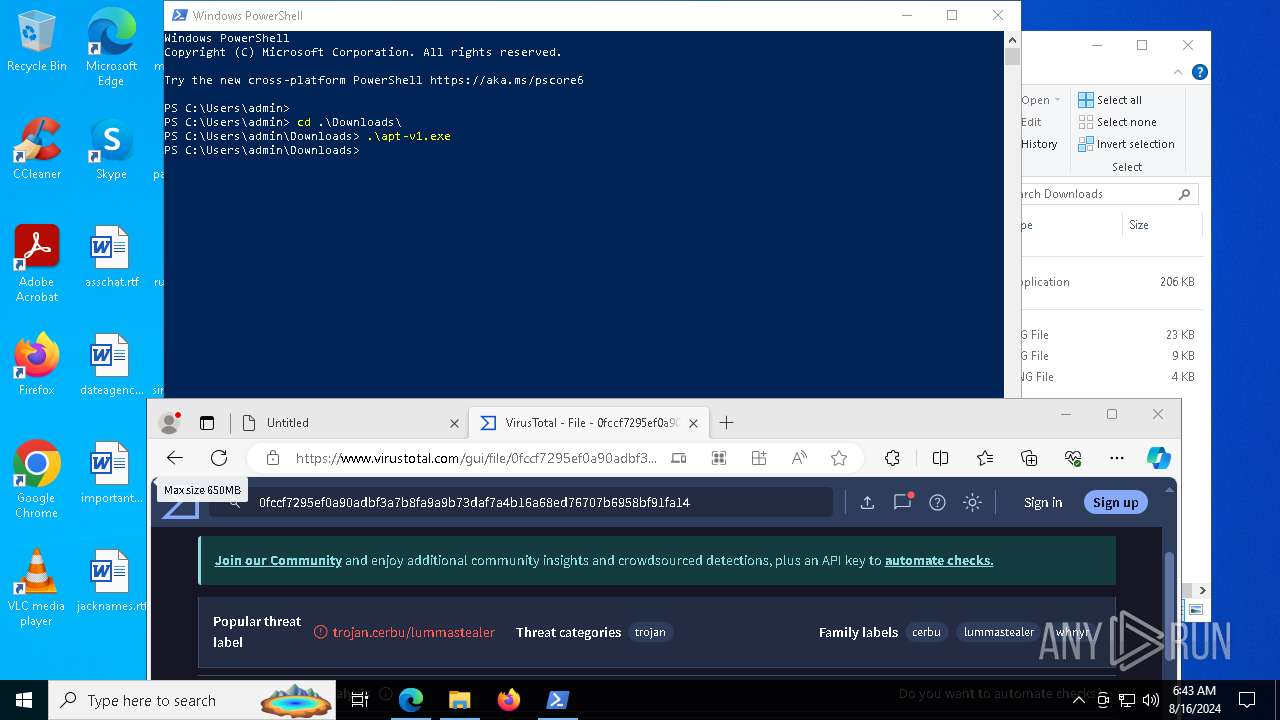This screenshot has width=1280, height=720.
Task: Close the VirusTotal tab
Action: (x=694, y=423)
